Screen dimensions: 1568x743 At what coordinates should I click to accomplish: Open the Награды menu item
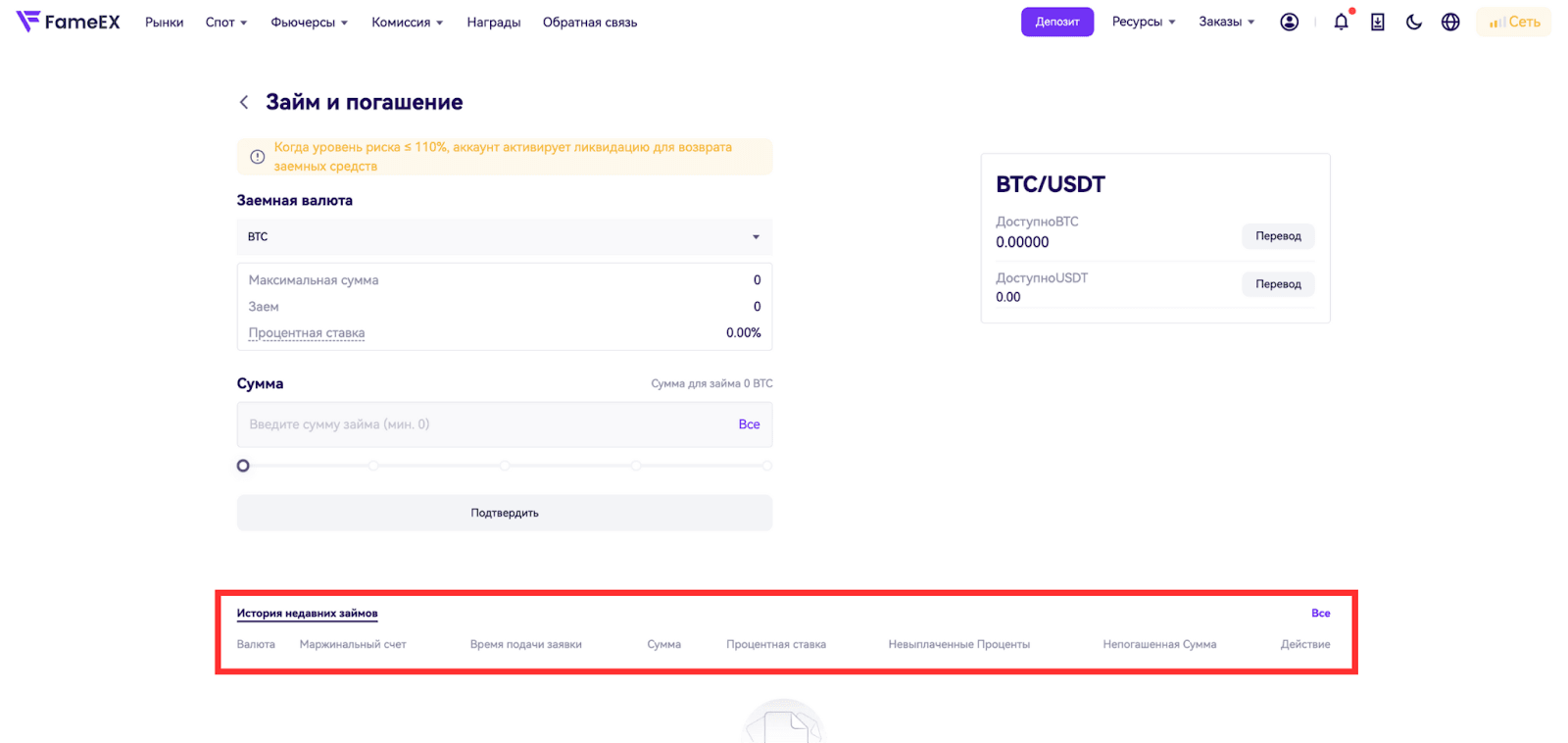(493, 22)
